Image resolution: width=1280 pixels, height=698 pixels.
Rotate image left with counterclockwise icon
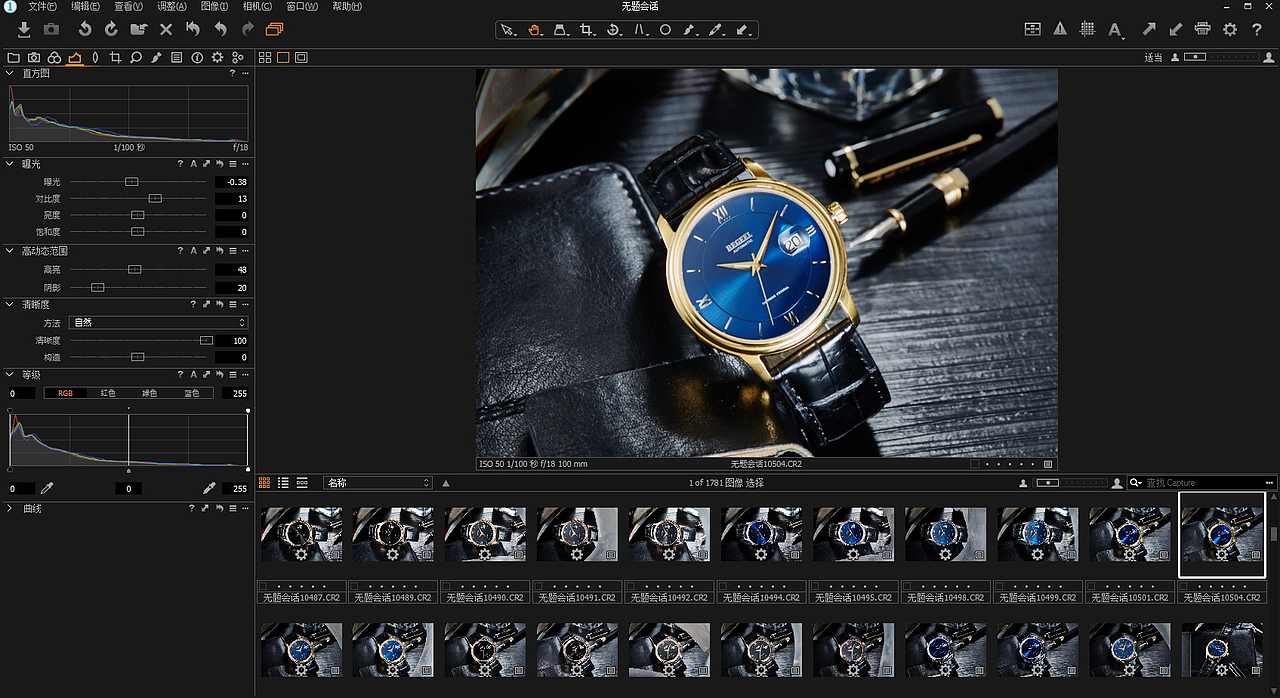pos(85,30)
